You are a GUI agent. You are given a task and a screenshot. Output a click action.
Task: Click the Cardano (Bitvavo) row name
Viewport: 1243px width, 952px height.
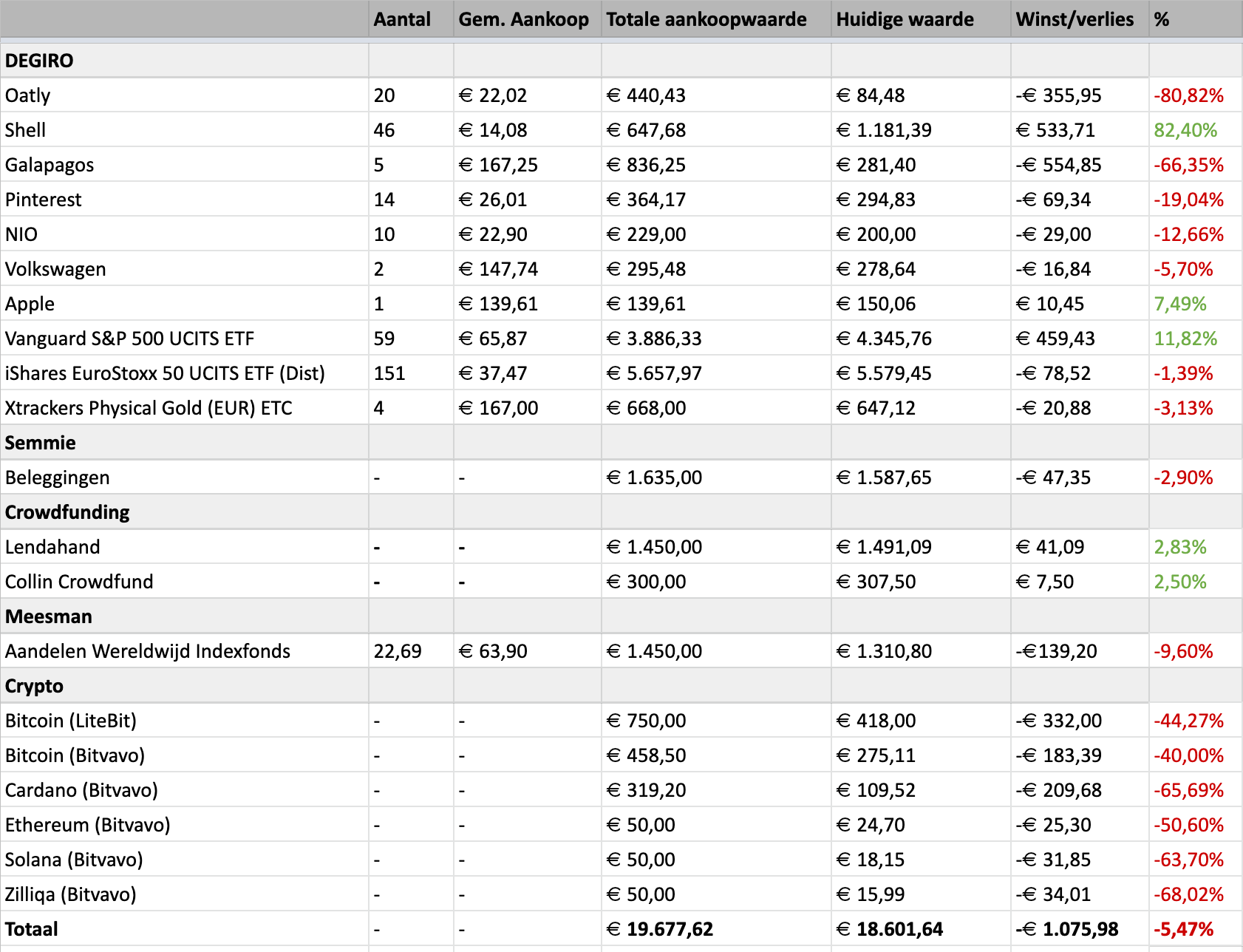click(x=185, y=790)
